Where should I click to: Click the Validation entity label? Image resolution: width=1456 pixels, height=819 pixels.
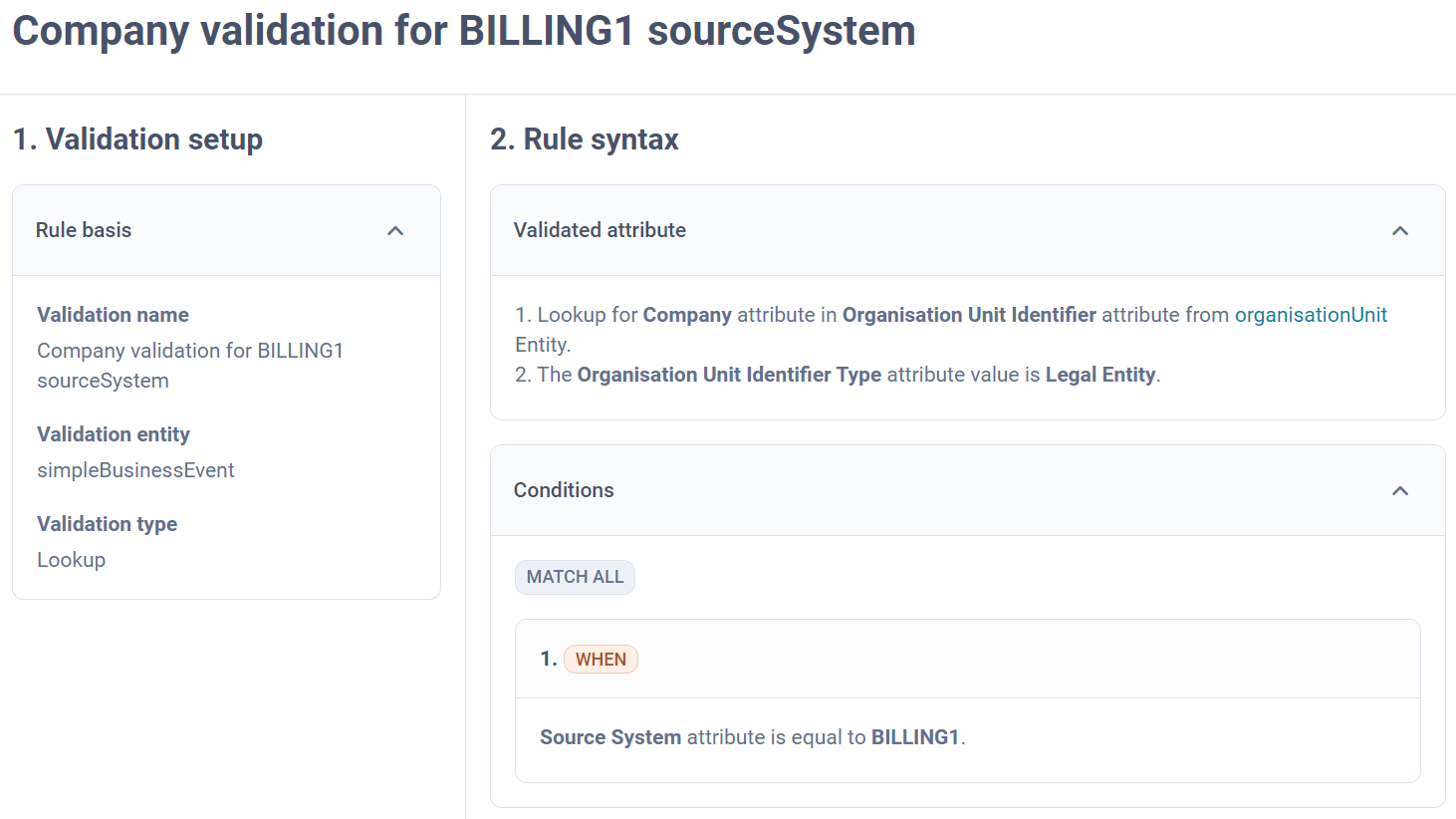coord(114,434)
